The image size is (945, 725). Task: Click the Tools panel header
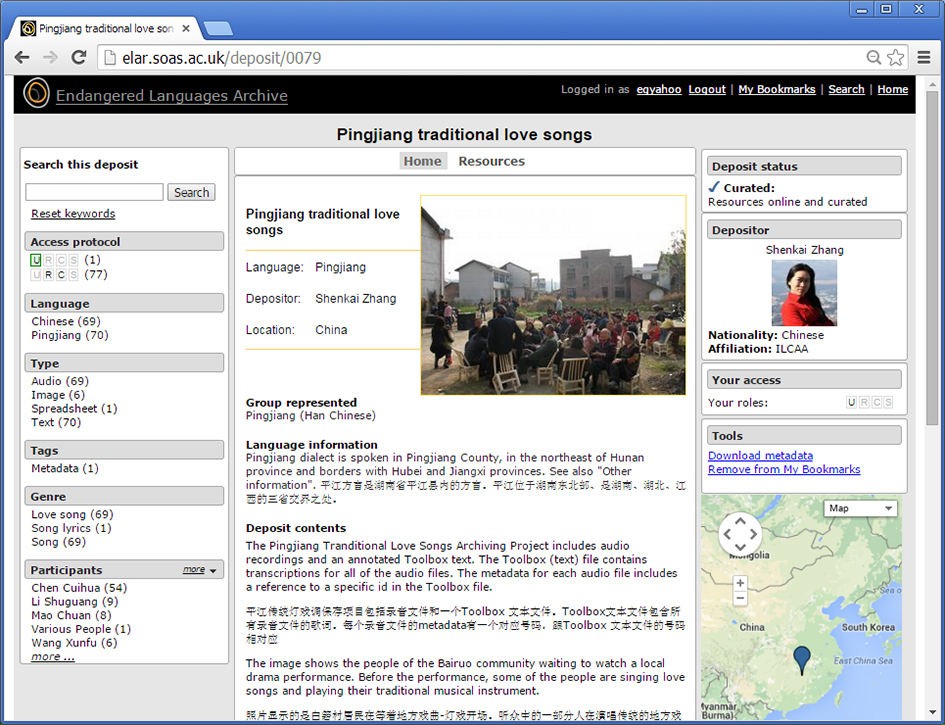pos(804,435)
